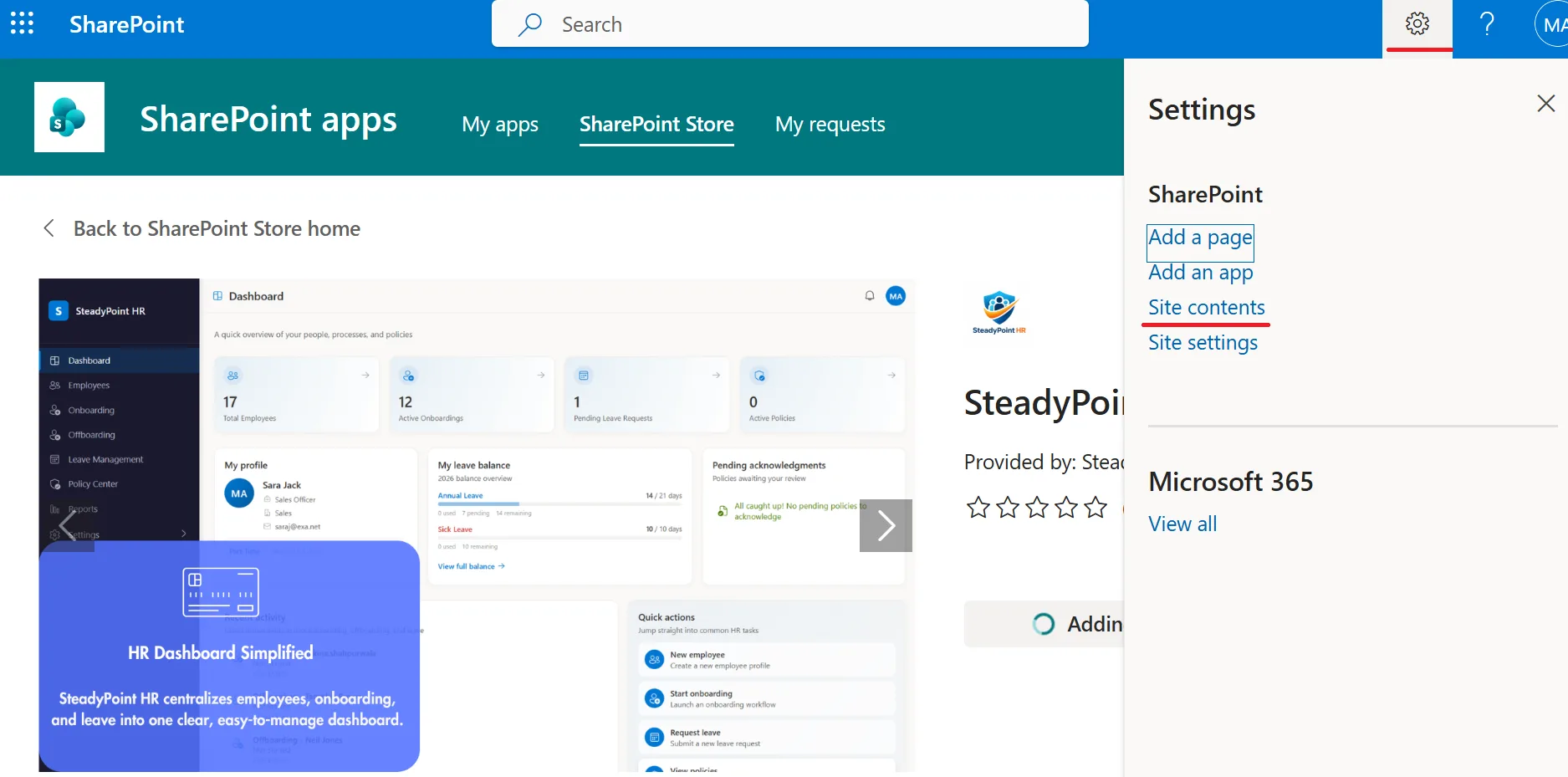The height and width of the screenshot is (777, 1568).
Task: Click the HR dashboard screenshot thumbnail
Action: tap(477, 525)
